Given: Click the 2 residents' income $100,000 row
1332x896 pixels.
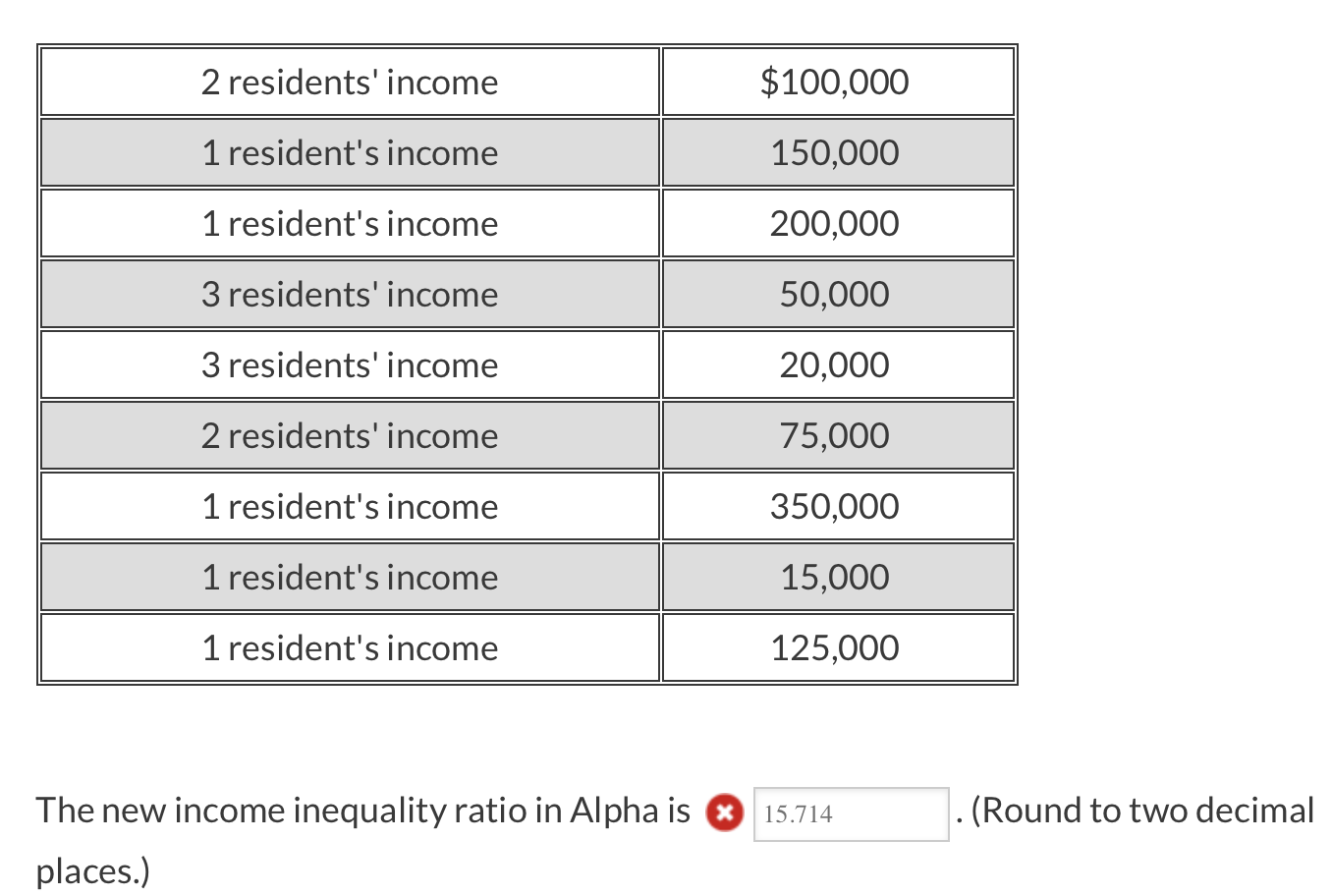Looking at the screenshot, I should tap(527, 82).
